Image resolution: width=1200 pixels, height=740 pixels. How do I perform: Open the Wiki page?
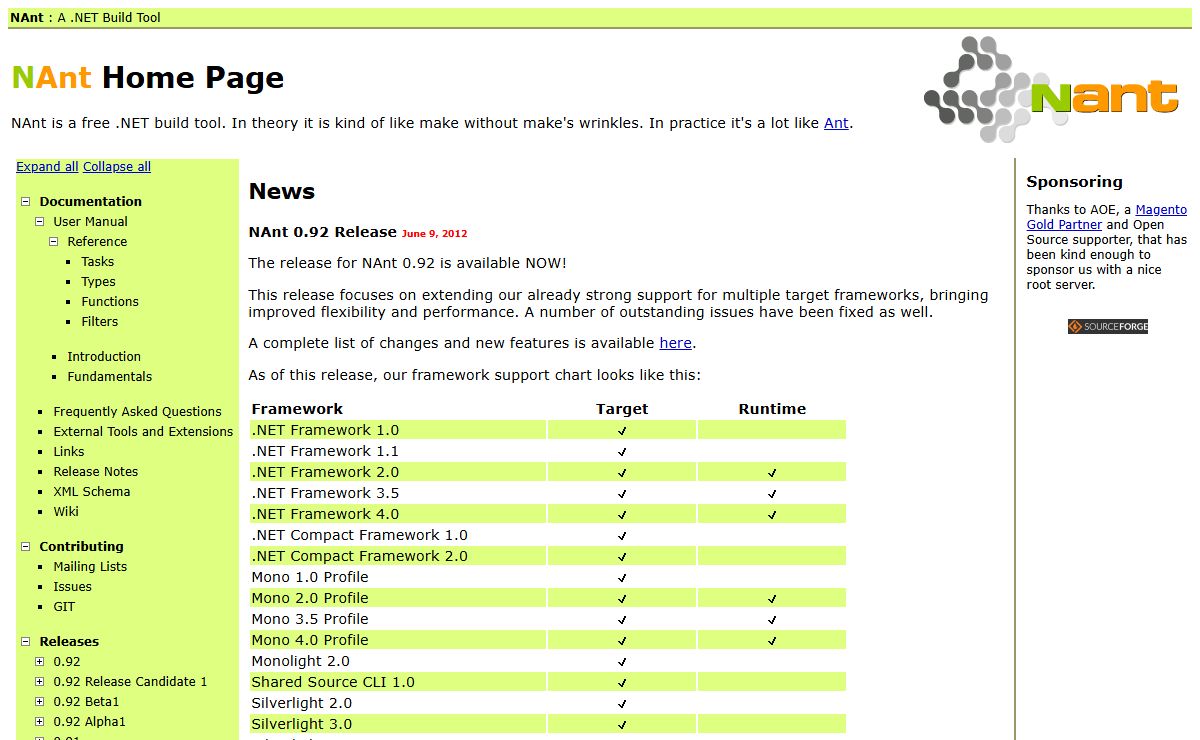[66, 511]
